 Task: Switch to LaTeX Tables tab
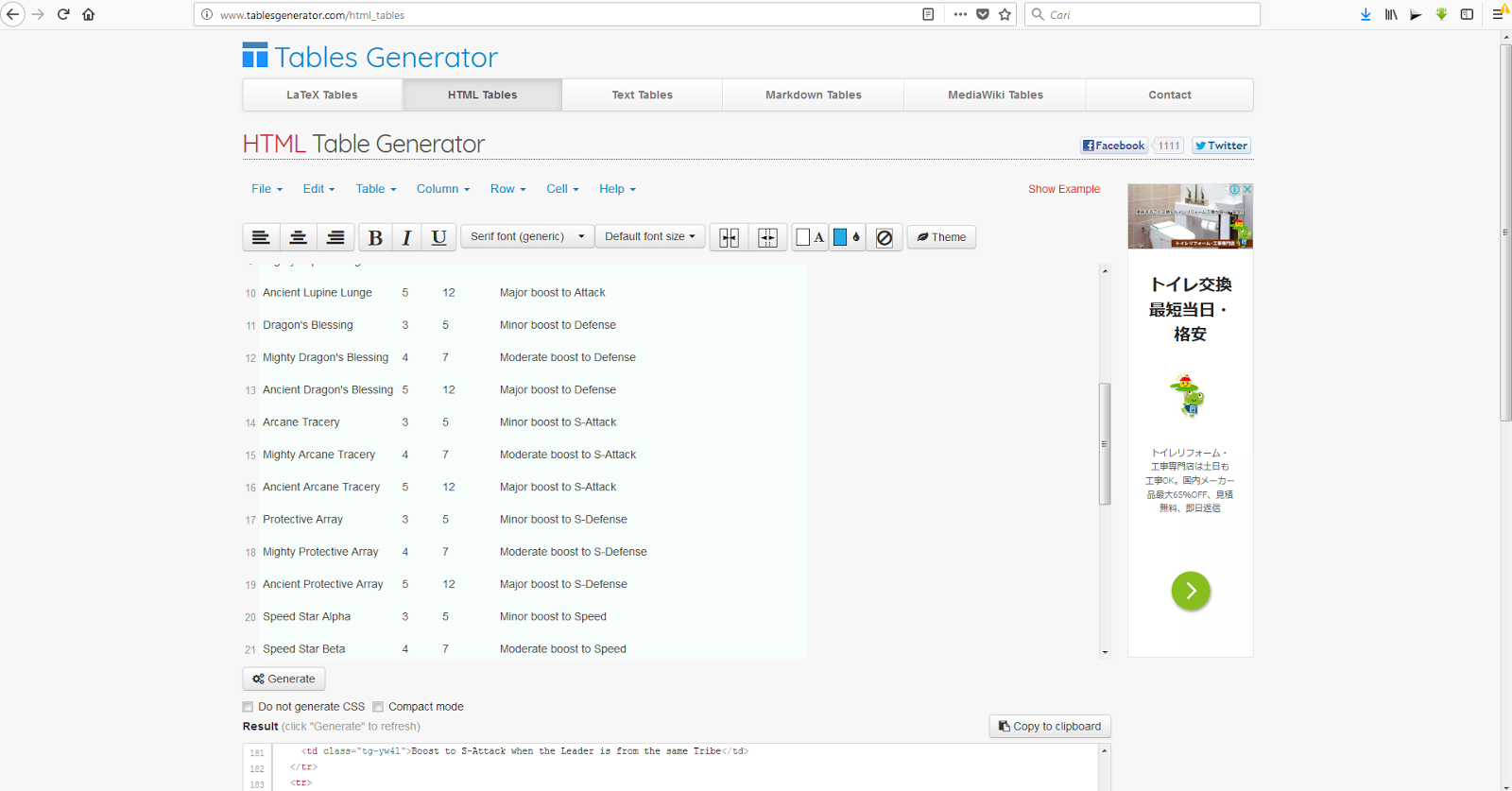(x=322, y=95)
